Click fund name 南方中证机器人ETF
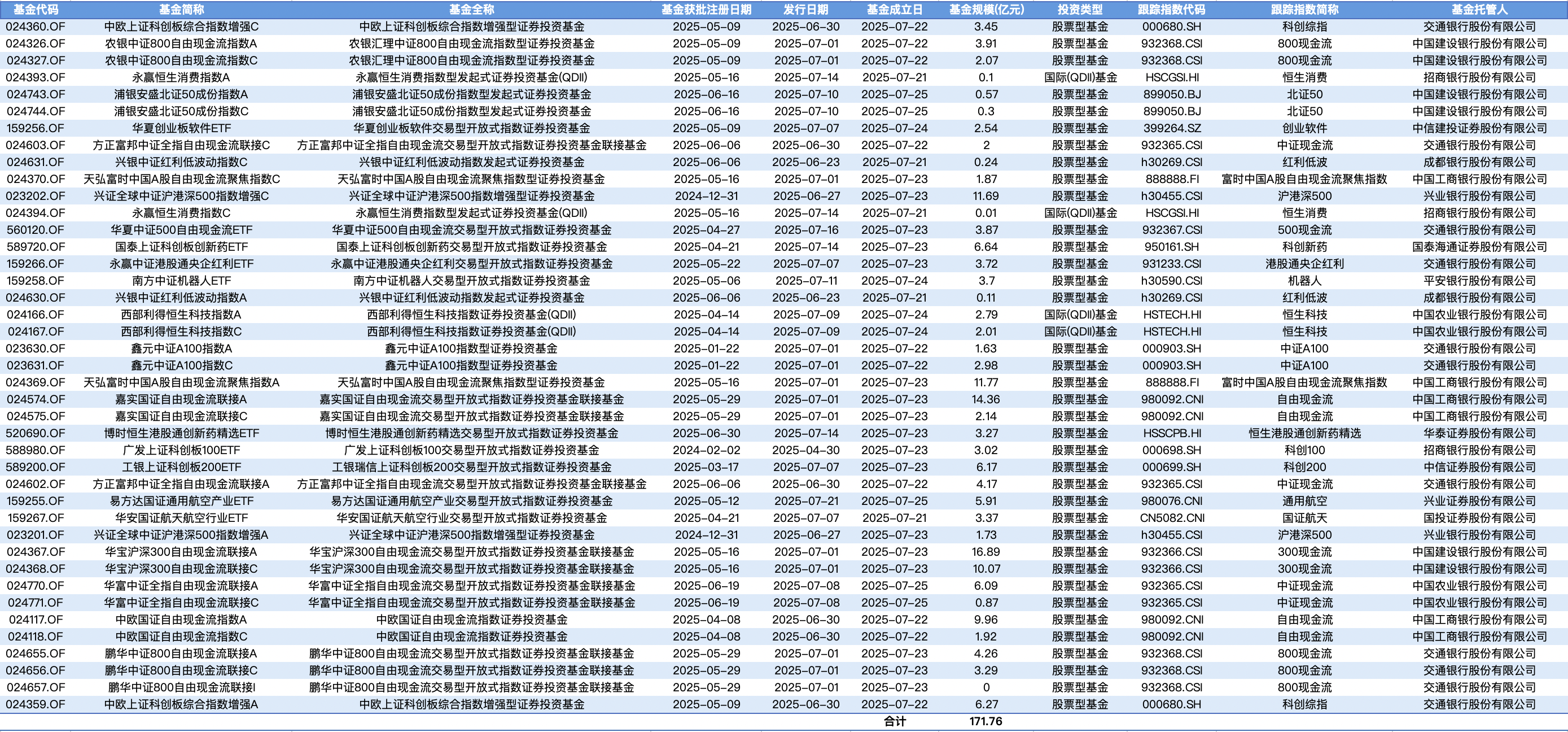The width and height of the screenshot is (1568, 732). pyautogui.click(x=181, y=281)
